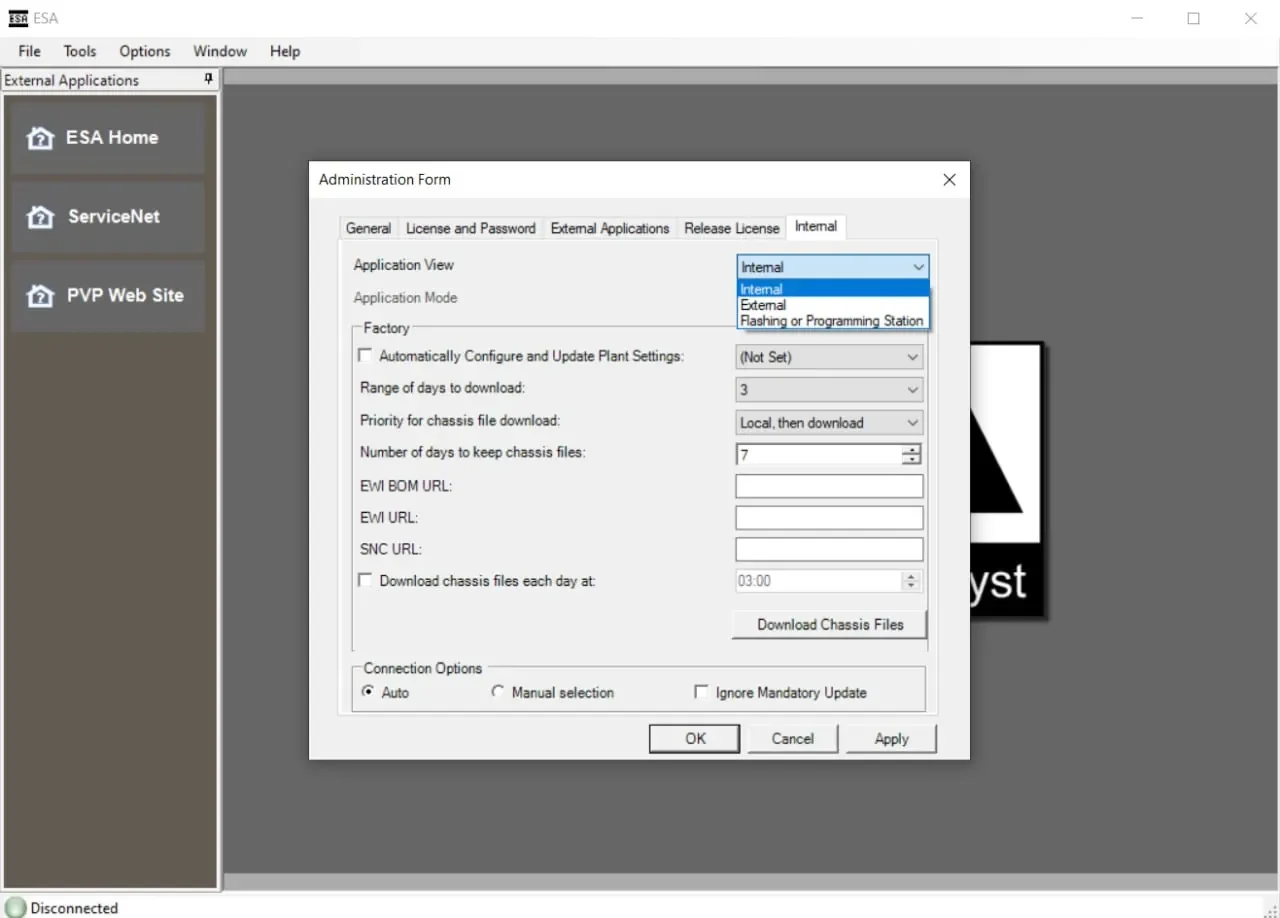1280x918 pixels.
Task: Check Download chassis files each day
Action: pyautogui.click(x=365, y=580)
